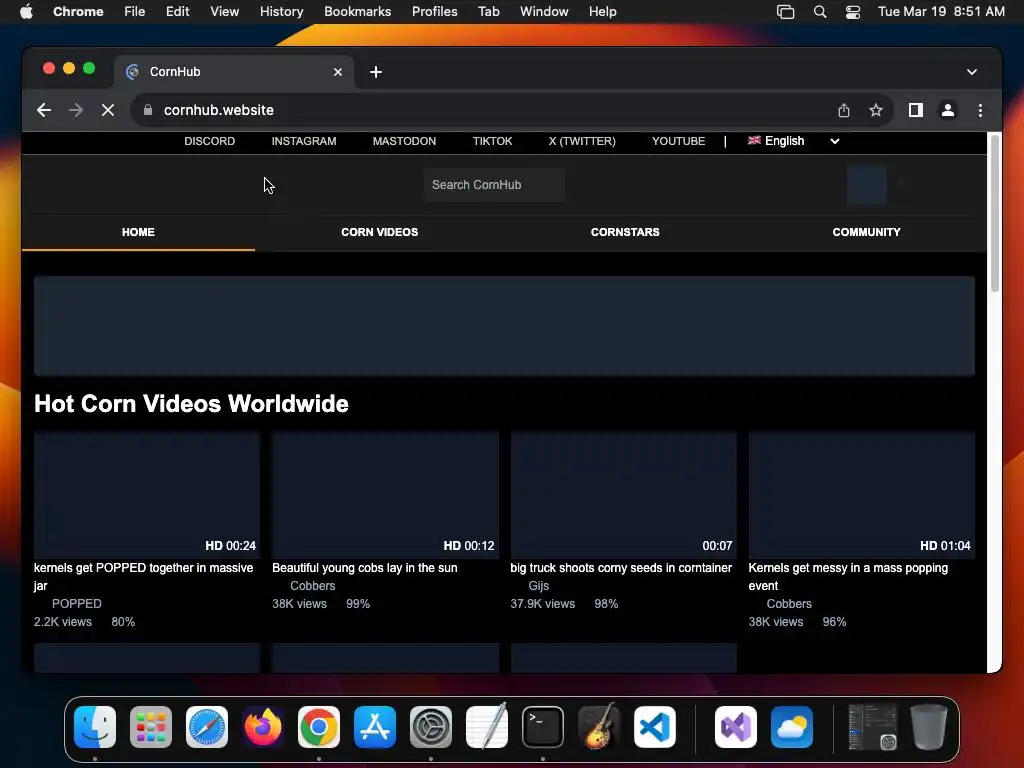Open the HD 01:04 video thumbnail
The height and width of the screenshot is (768, 1024).
click(x=862, y=494)
